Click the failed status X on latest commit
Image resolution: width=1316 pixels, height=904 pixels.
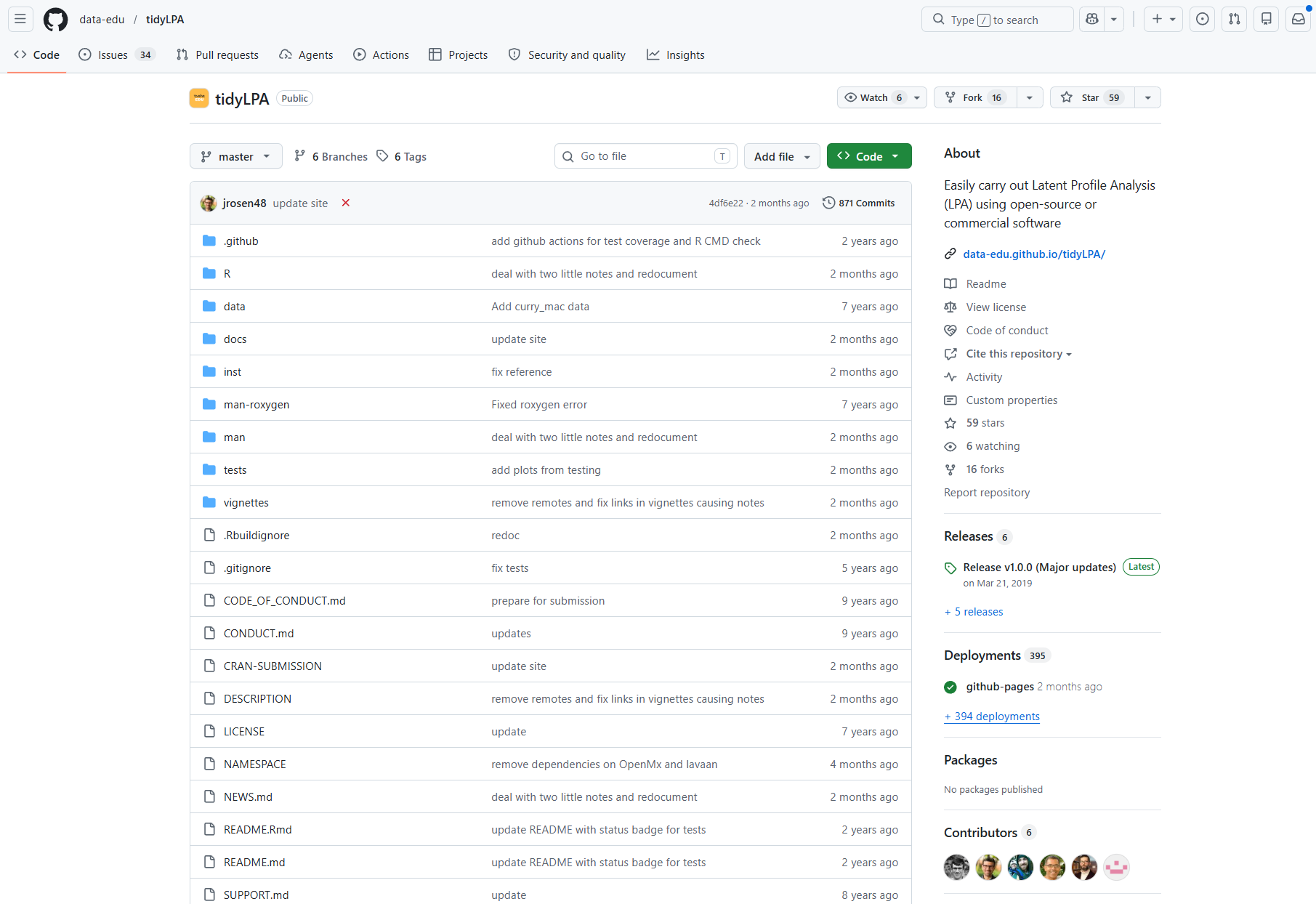(346, 203)
